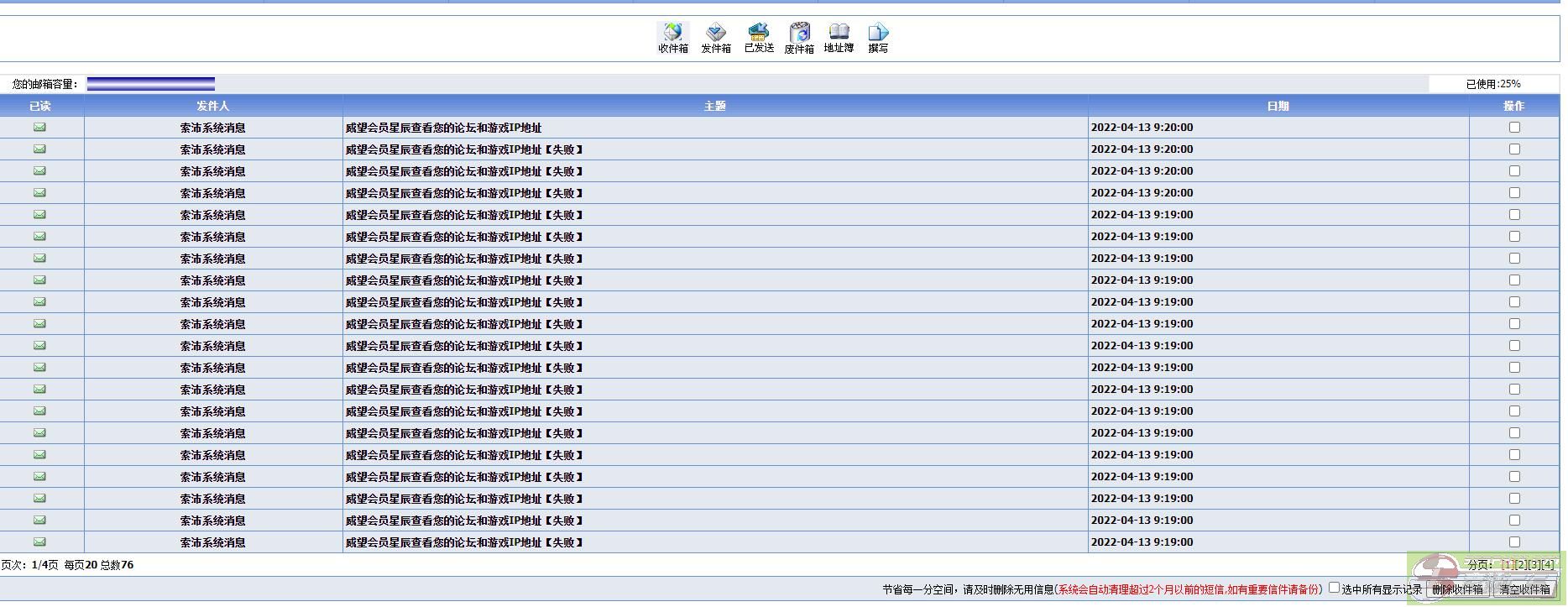Click the 主题 column header
The height and width of the screenshot is (607, 1568).
(x=714, y=106)
